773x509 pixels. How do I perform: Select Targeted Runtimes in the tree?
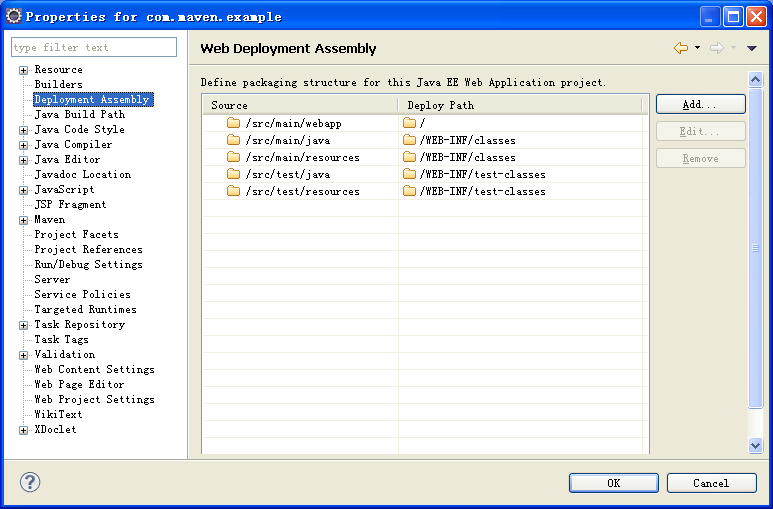(x=85, y=310)
